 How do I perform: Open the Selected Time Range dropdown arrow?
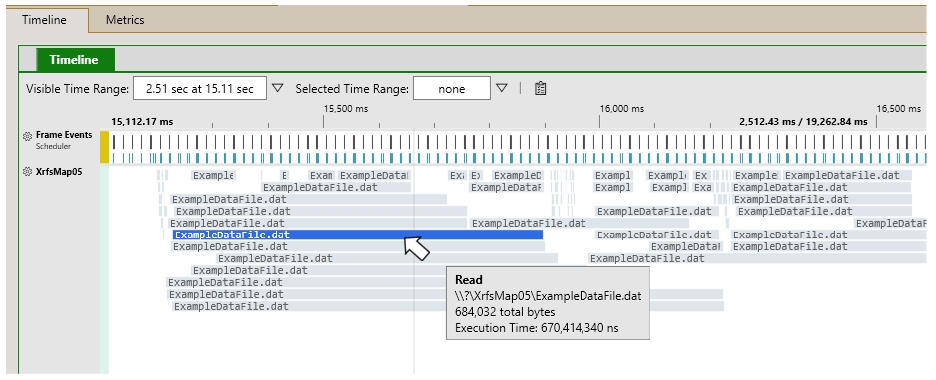coord(501,88)
